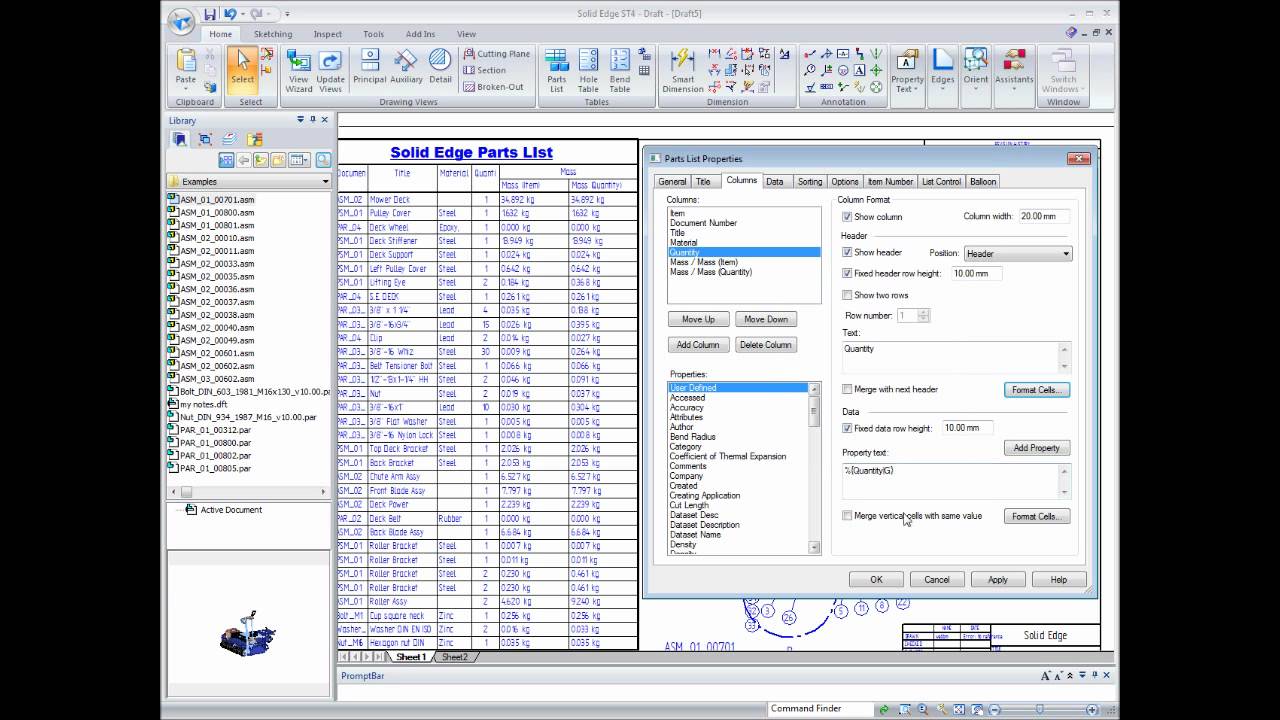This screenshot has height=720, width=1280.
Task: Launch the View Wizard
Action: tap(299, 71)
